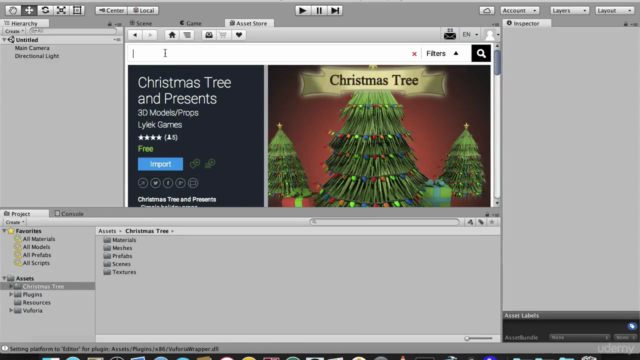640x360 pixels.
Task: Open the wishlist heart icon
Action: click(239, 35)
